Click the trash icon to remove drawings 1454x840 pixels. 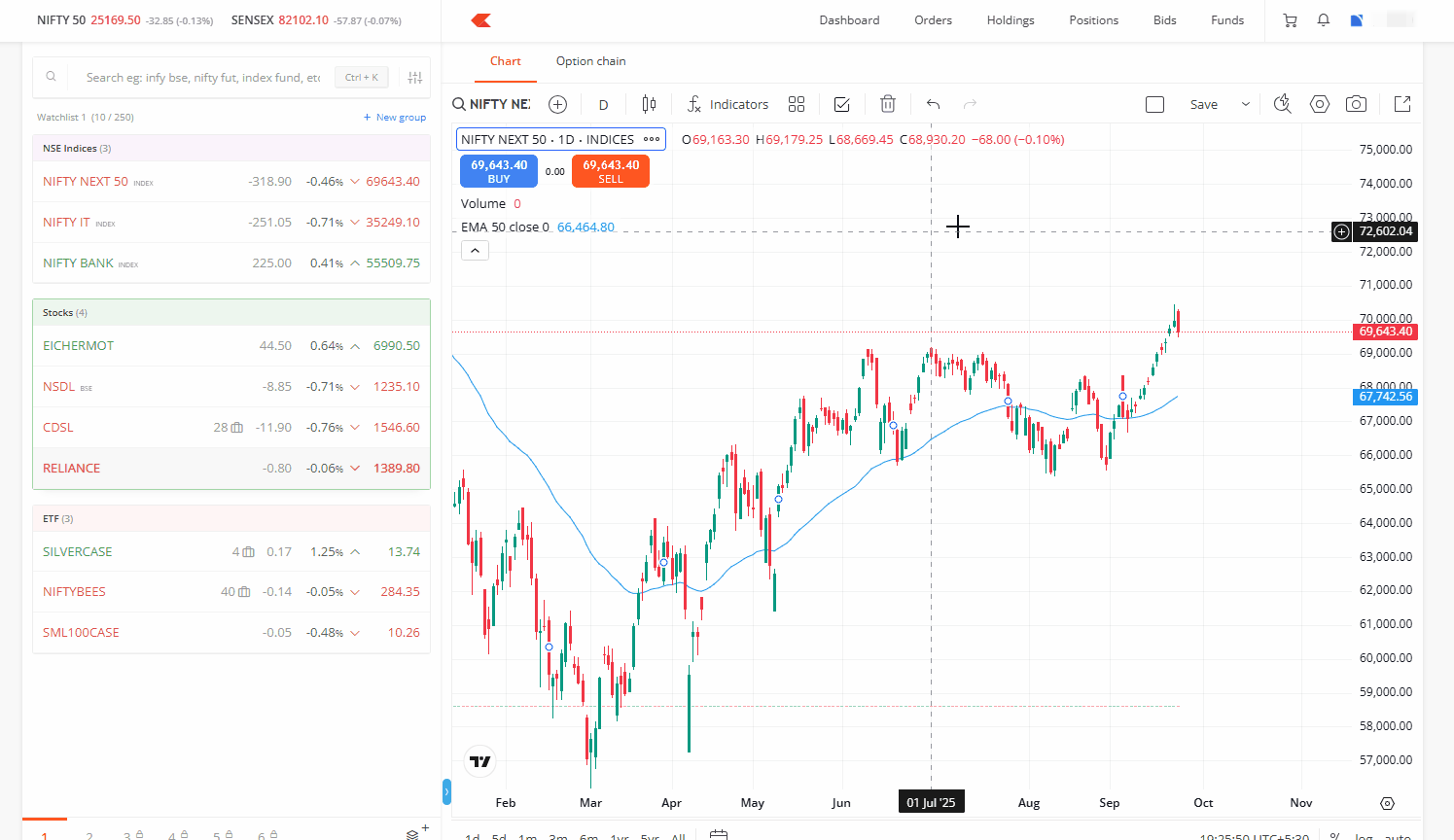point(887,104)
